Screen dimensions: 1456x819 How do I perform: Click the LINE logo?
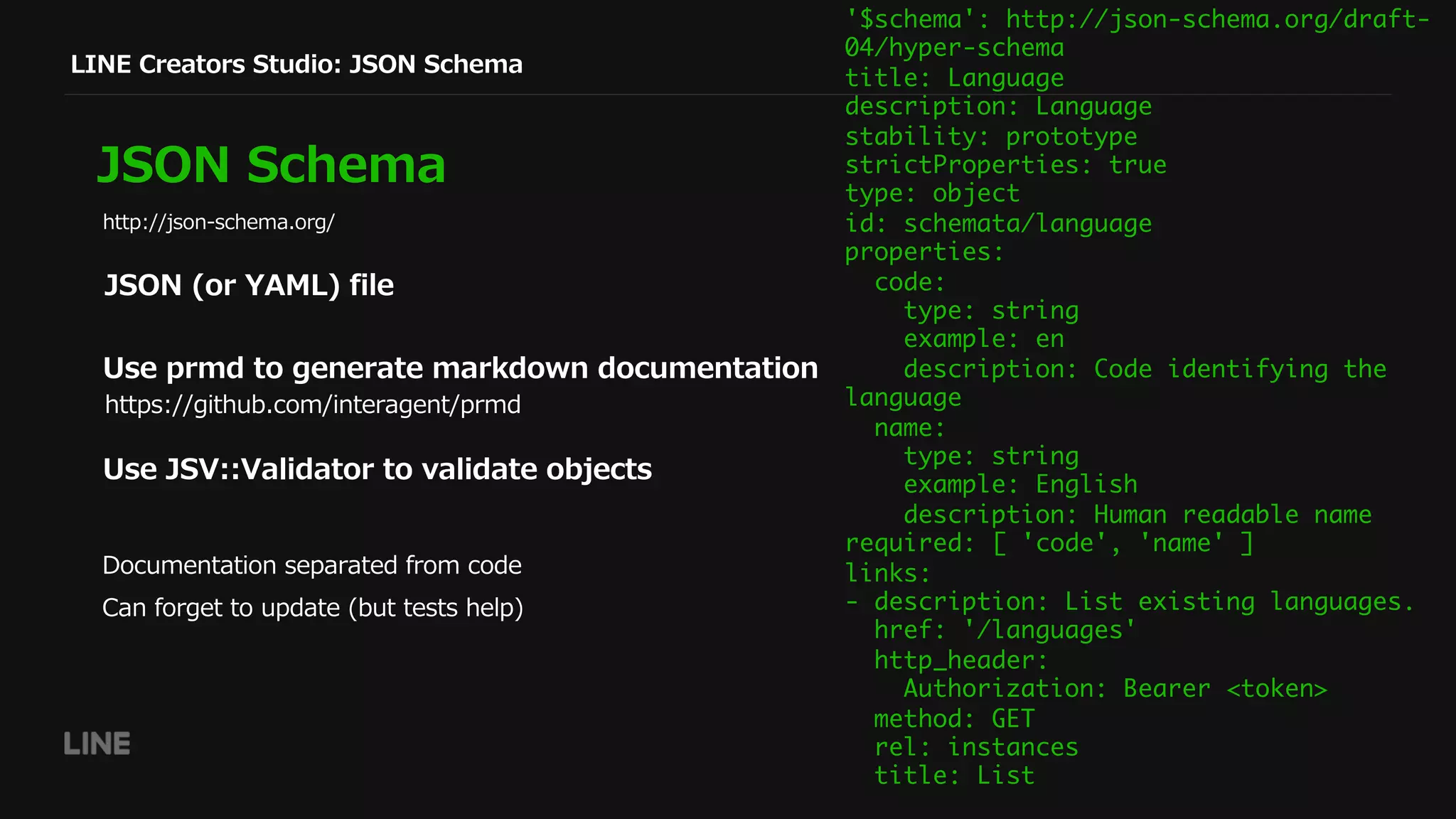97,744
